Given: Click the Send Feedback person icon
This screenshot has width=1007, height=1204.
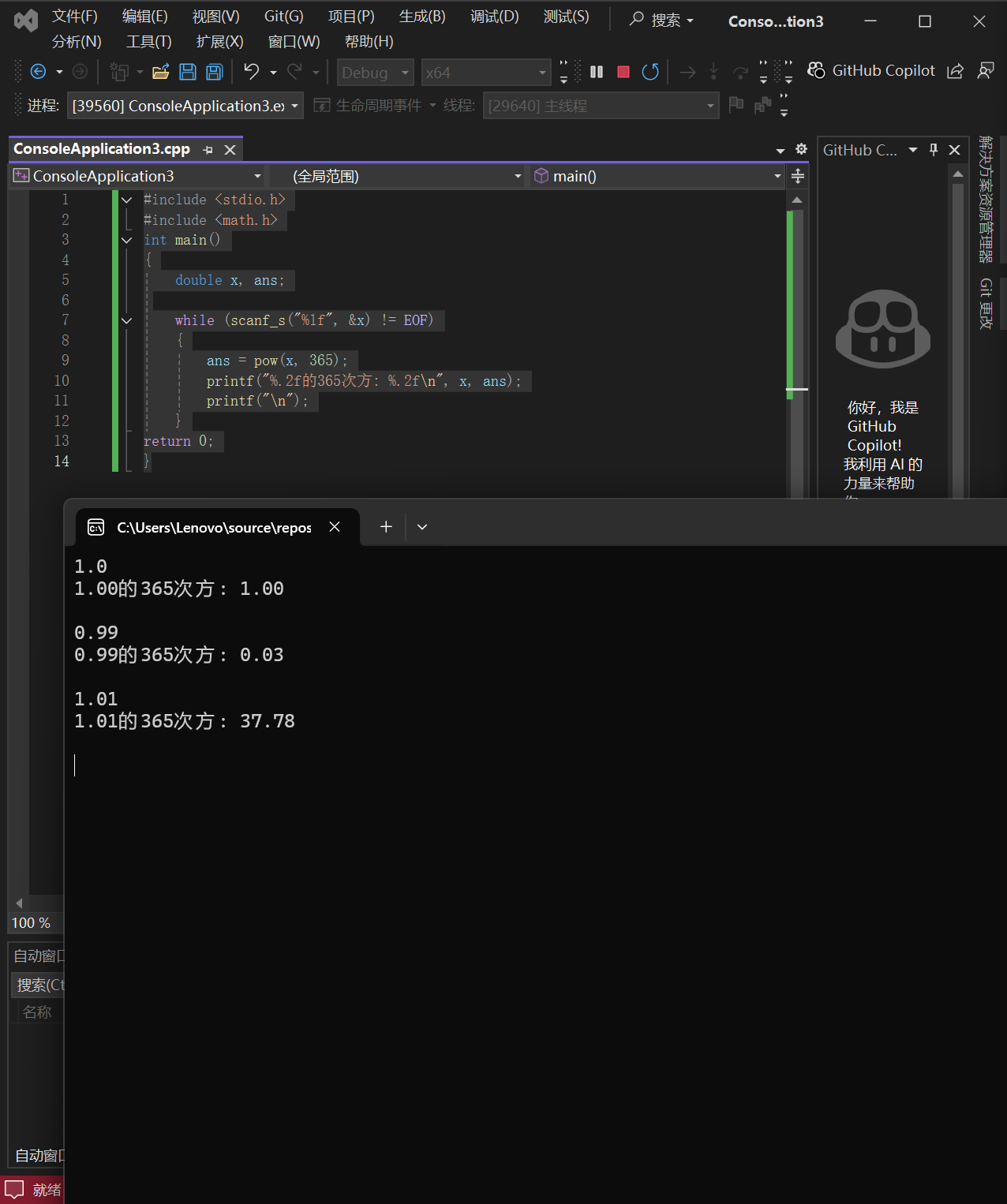Looking at the screenshot, I should pos(986,71).
